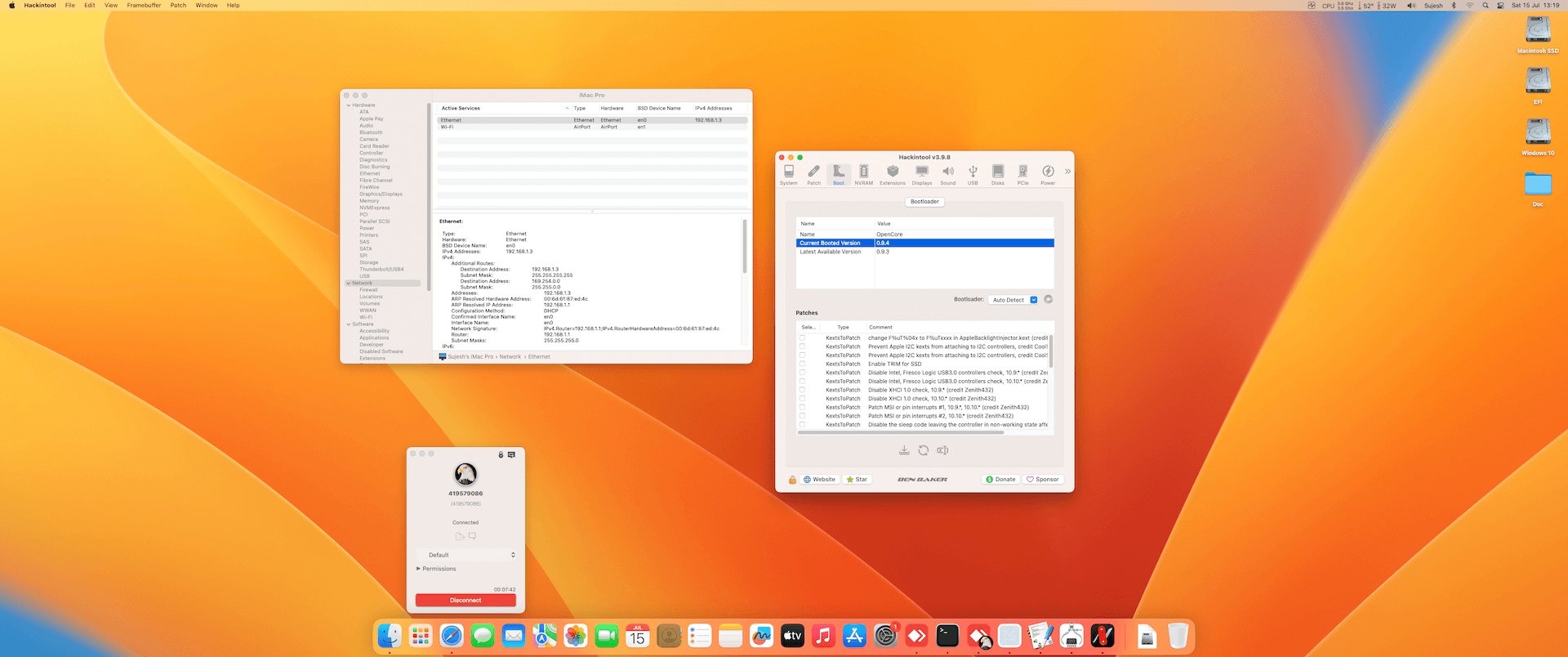Click the Ethernet details pane vertical scrollbar
1568x657 pixels.
click(x=744, y=246)
